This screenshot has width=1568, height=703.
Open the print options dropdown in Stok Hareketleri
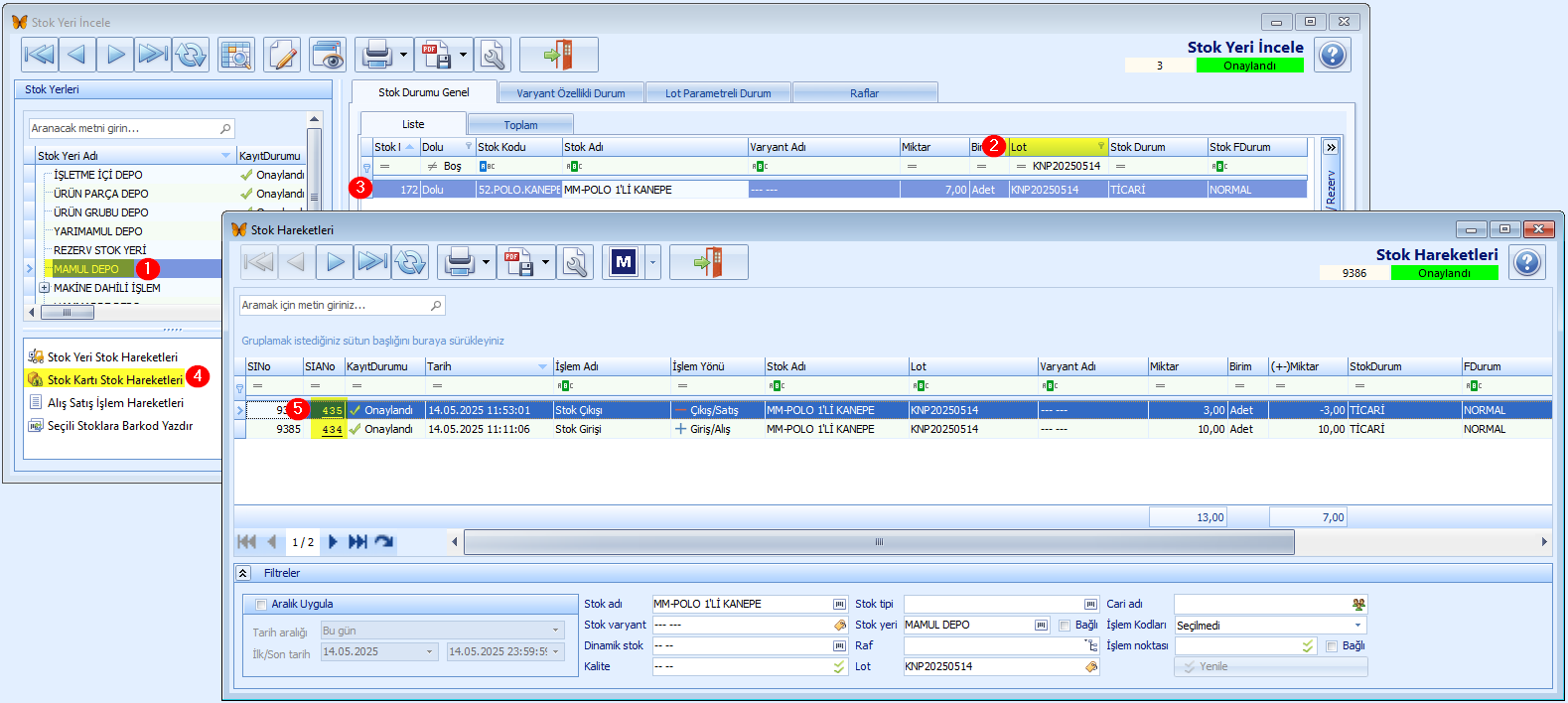coord(487,262)
